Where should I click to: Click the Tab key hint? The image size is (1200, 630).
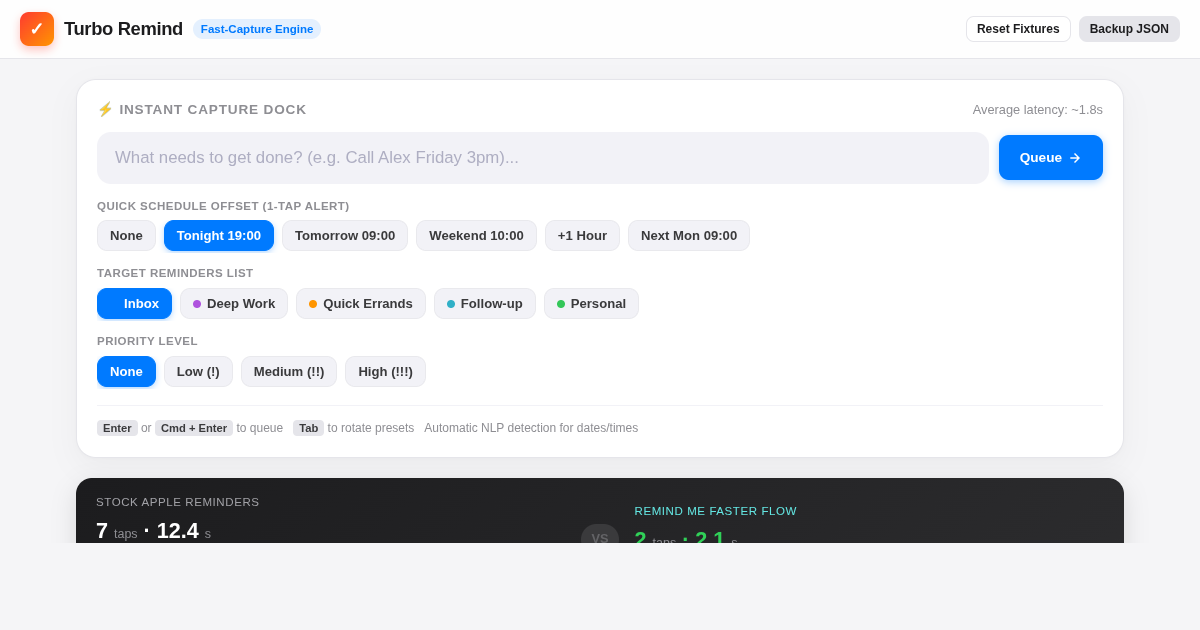(308, 428)
